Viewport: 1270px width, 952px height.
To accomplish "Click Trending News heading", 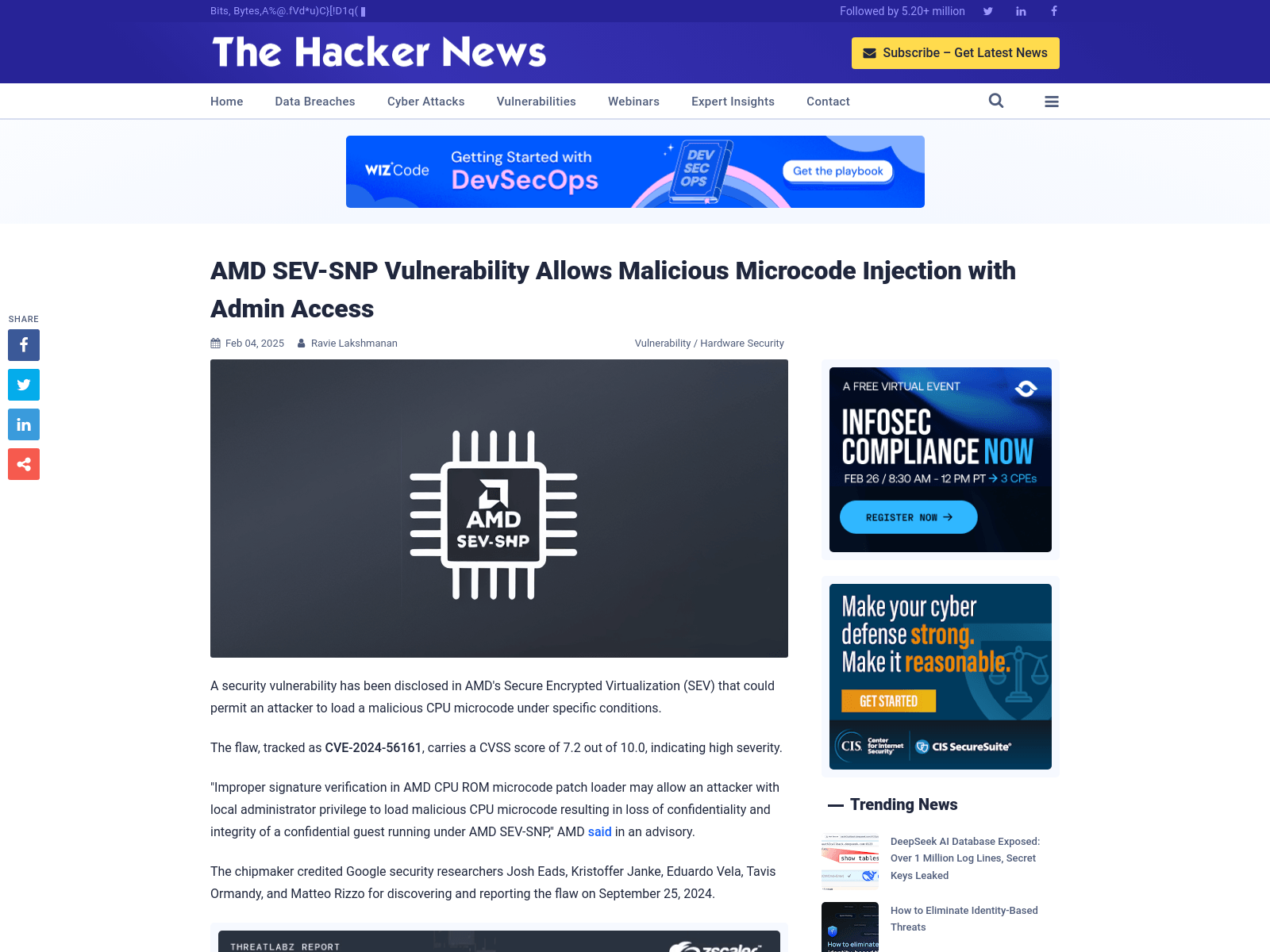I will tap(903, 804).
